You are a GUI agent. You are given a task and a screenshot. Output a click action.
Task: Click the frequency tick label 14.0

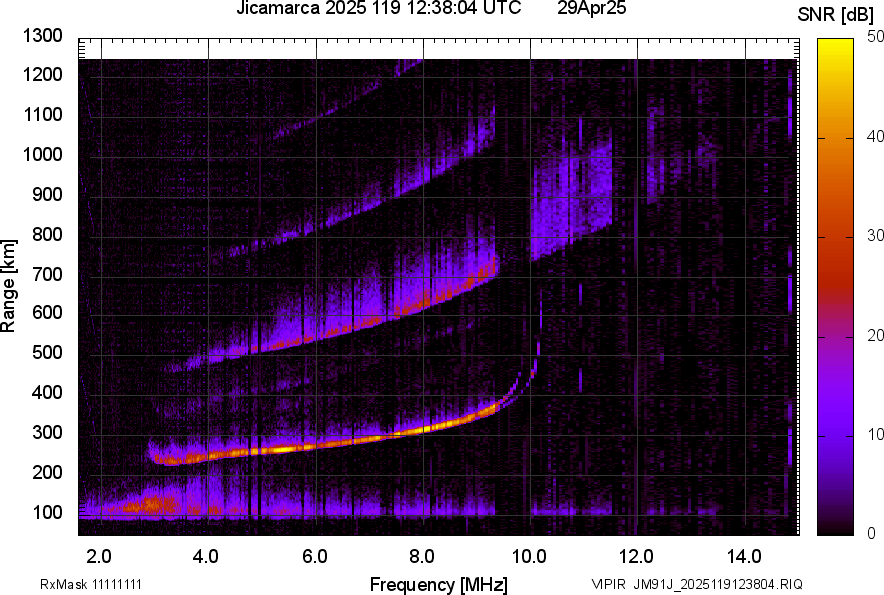[744, 557]
